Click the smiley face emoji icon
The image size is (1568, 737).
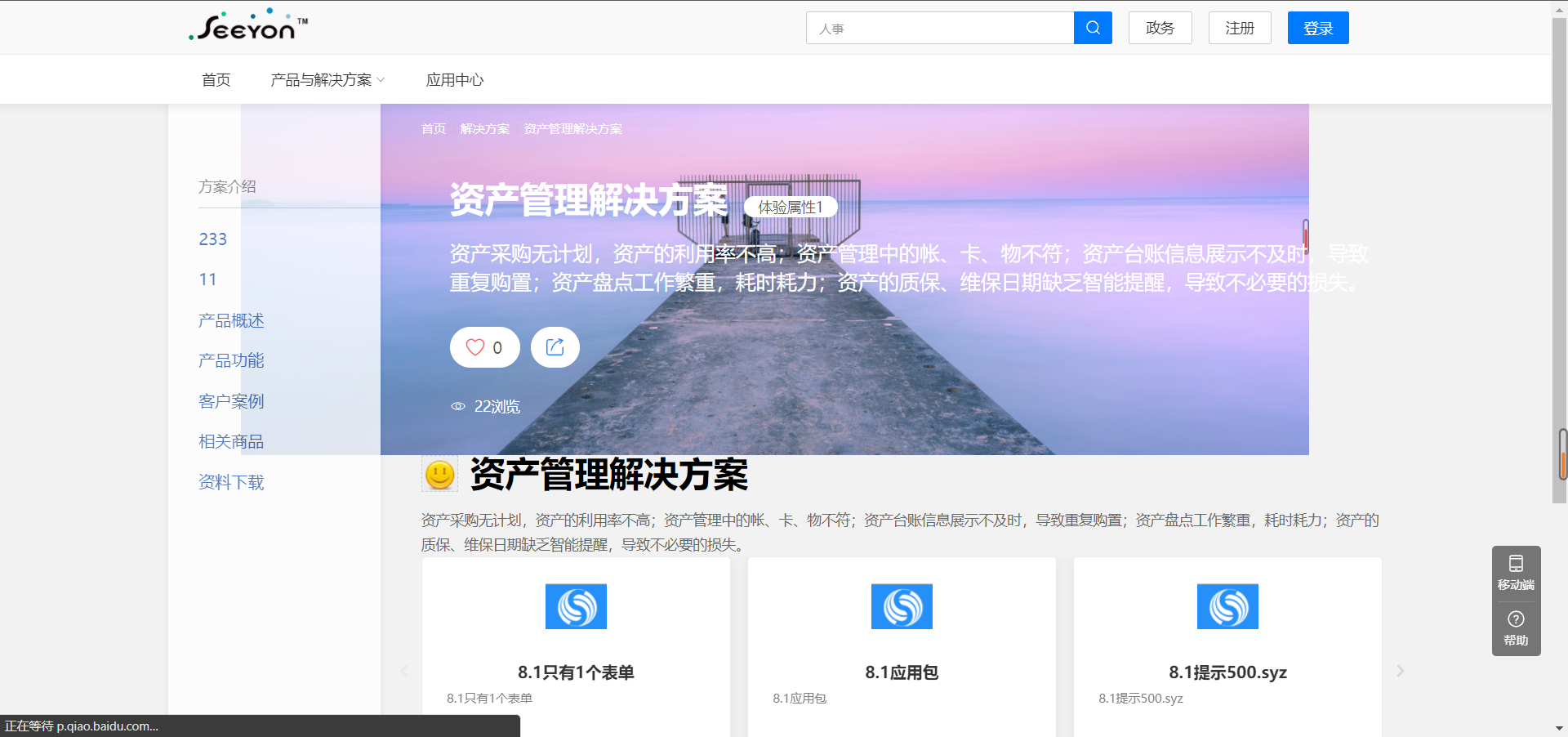click(440, 475)
